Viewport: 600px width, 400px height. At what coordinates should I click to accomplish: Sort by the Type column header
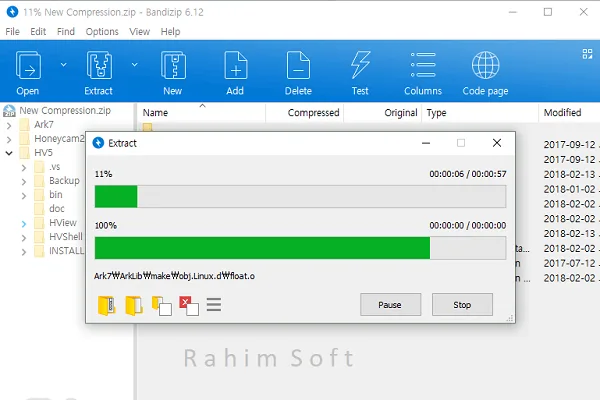(x=437, y=113)
